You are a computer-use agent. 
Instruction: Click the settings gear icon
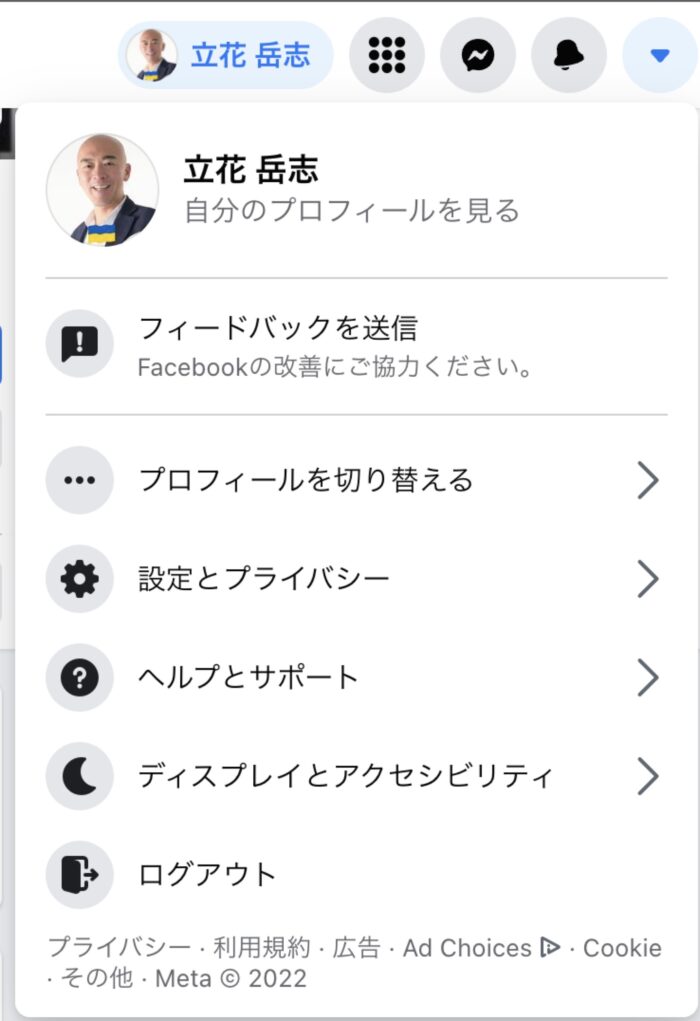click(x=79, y=579)
